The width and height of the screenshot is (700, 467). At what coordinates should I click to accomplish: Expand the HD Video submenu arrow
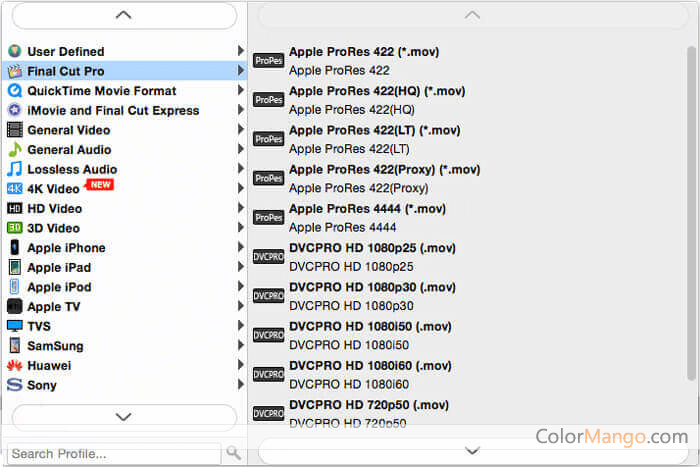(x=240, y=208)
